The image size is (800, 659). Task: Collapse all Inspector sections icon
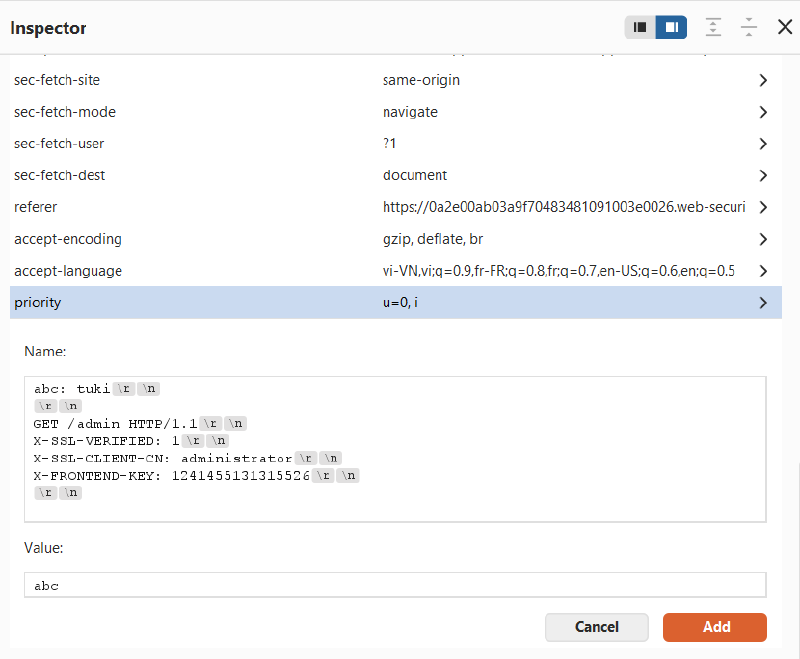tap(748, 27)
